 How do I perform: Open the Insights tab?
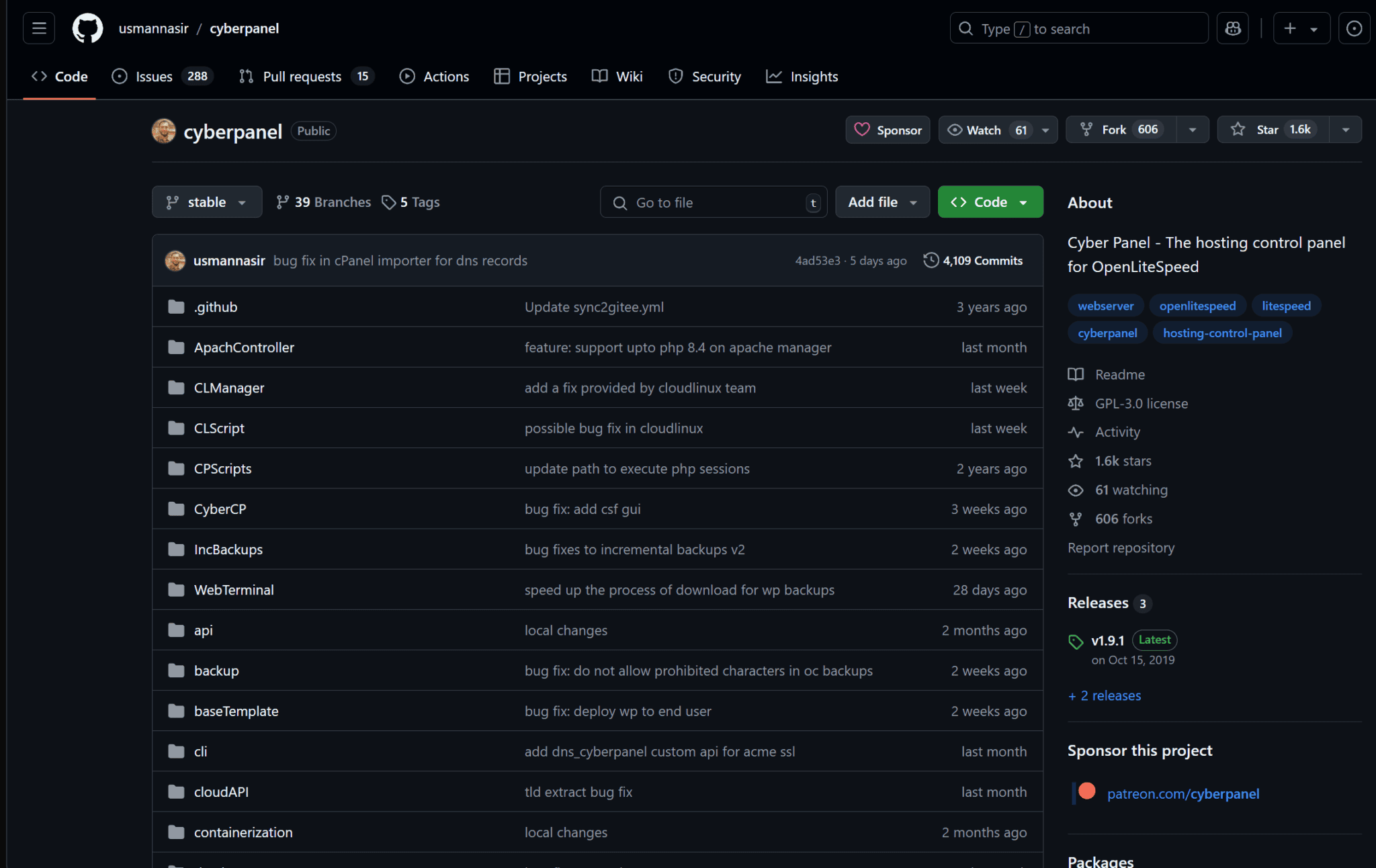click(x=802, y=77)
